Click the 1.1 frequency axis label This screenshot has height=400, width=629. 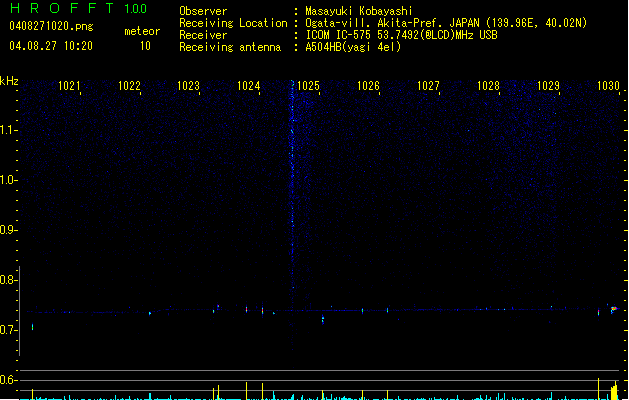(8, 130)
